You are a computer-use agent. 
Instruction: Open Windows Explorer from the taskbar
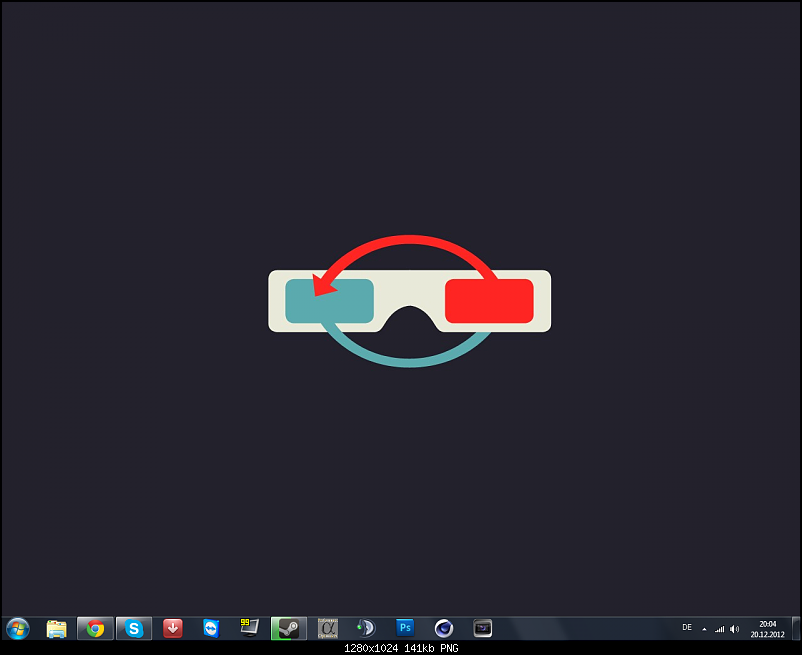point(56,628)
